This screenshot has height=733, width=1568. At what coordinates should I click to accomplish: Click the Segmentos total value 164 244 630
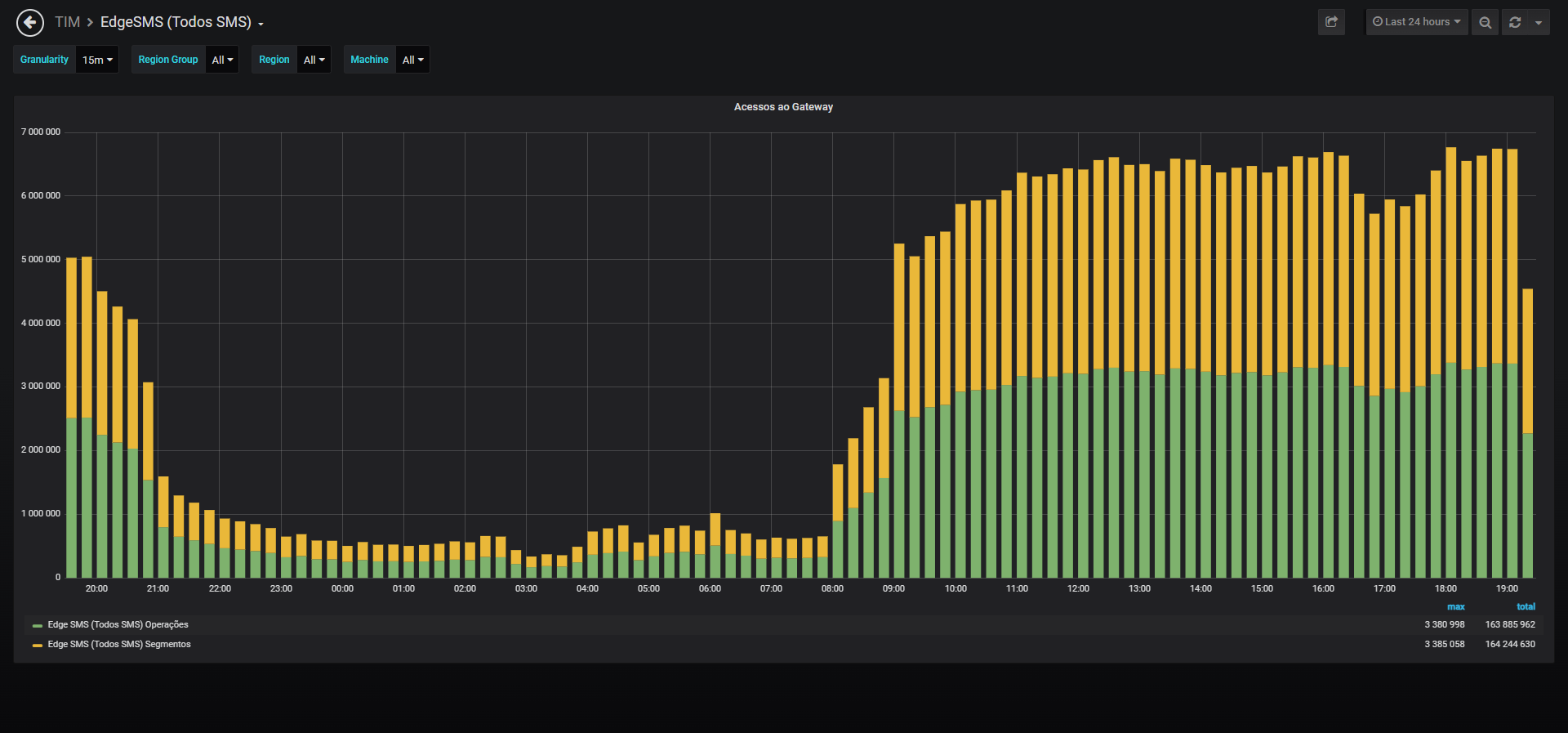[x=1510, y=644]
